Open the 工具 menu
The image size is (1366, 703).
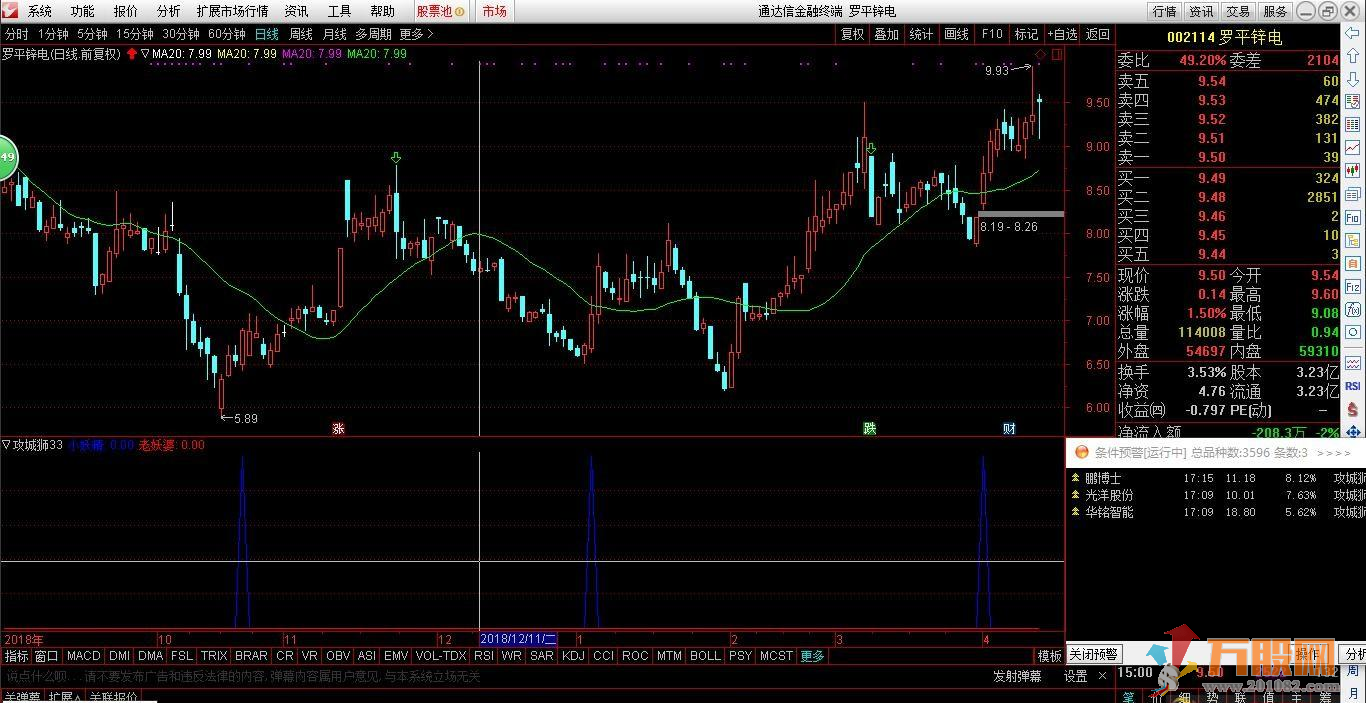click(340, 11)
